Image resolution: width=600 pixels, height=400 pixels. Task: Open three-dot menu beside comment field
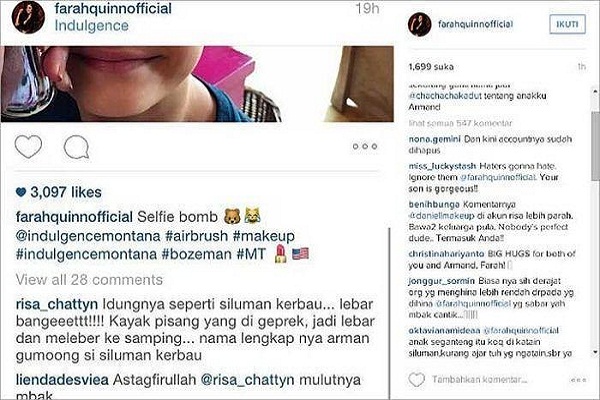coord(578,380)
